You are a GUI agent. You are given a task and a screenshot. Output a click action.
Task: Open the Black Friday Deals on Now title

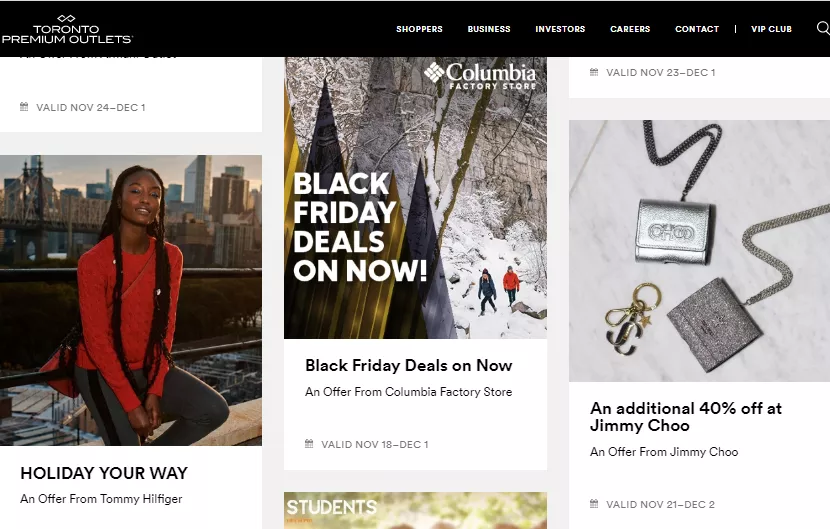pyautogui.click(x=409, y=365)
